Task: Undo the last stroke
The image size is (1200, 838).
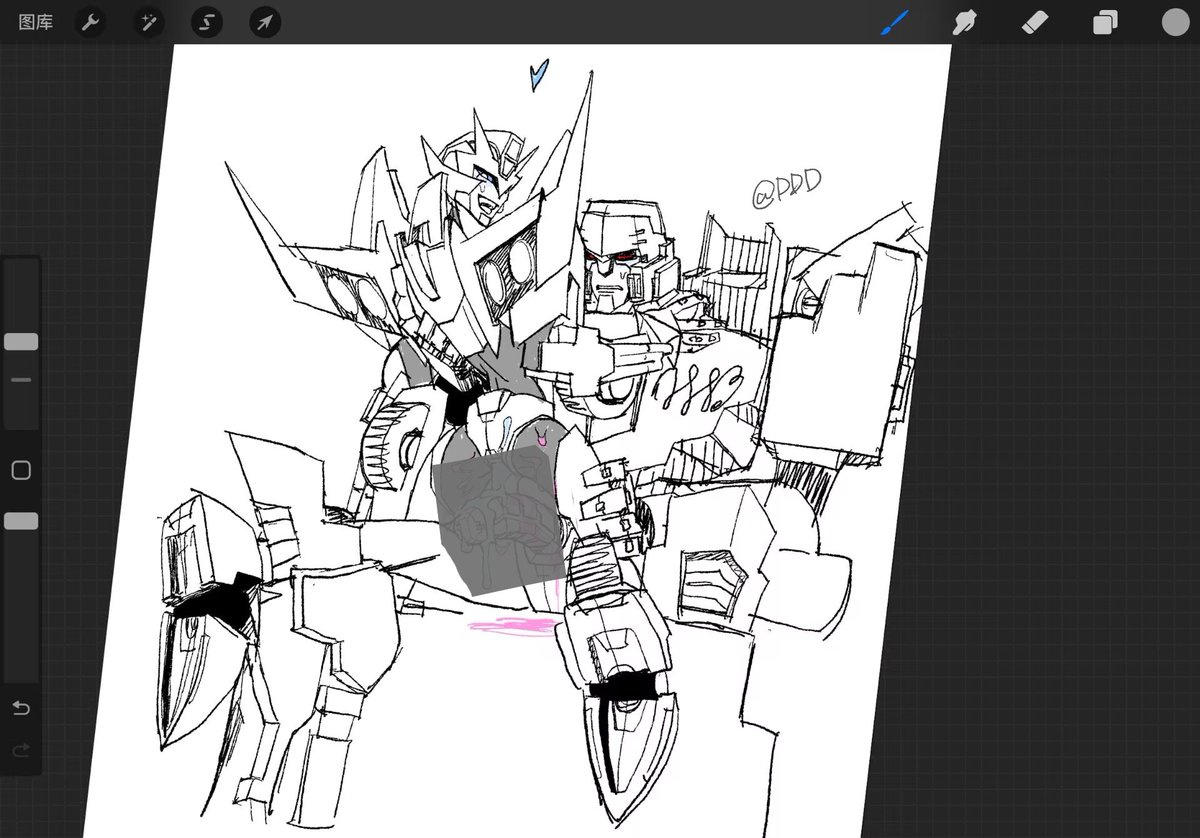Action: (x=21, y=708)
